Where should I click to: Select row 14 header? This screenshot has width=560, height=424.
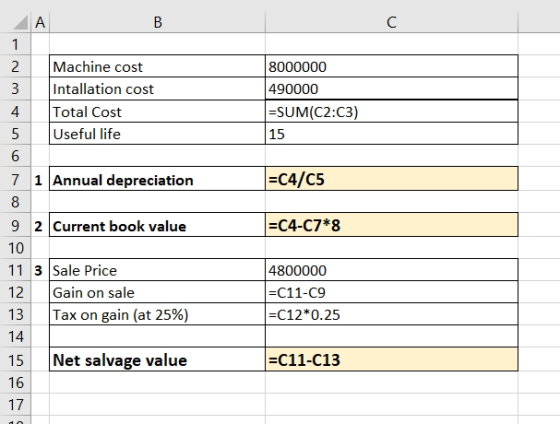(x=15, y=336)
